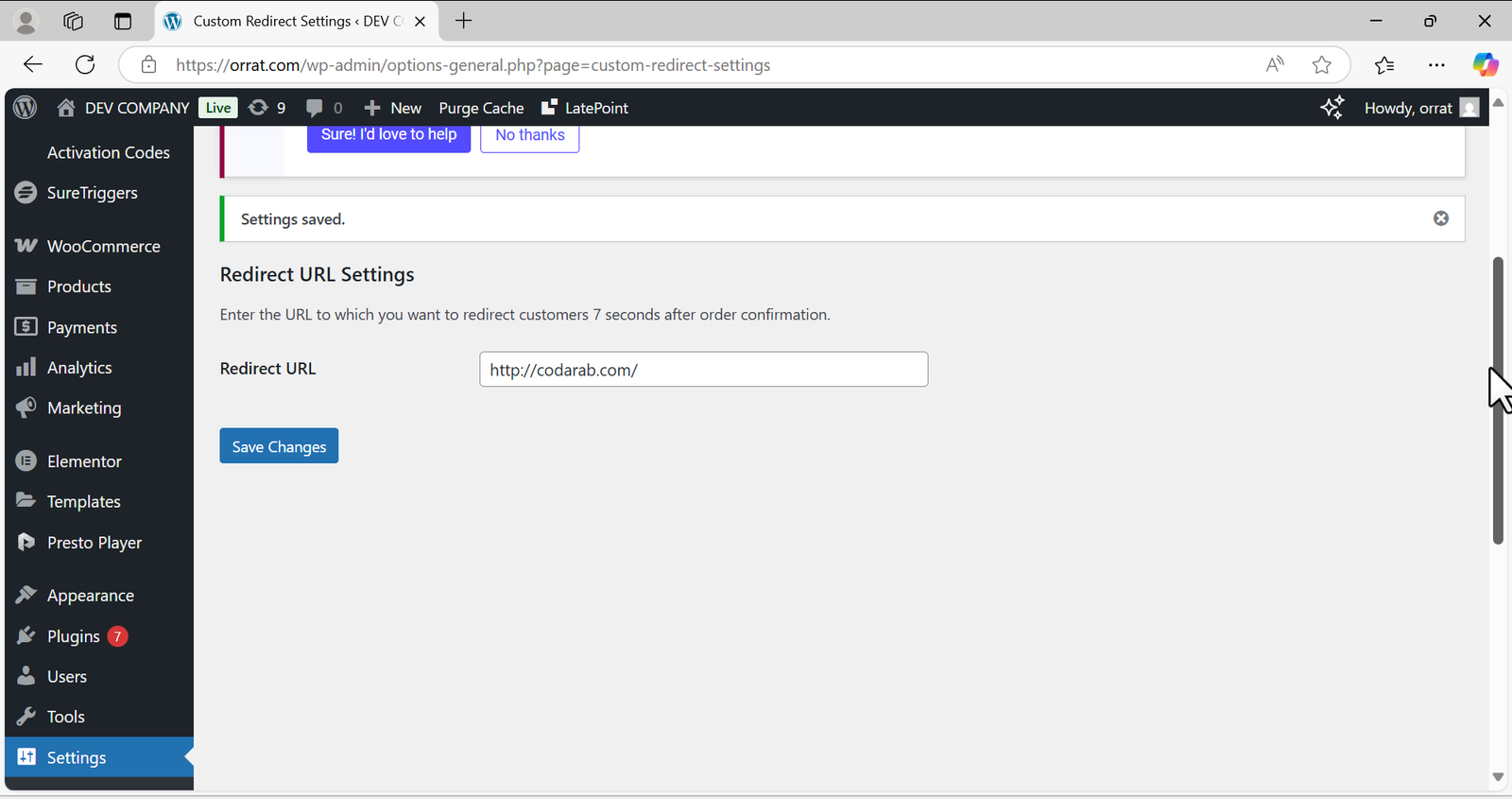This screenshot has height=799, width=1512.
Task: Open the Appearance menu item
Action: [x=99, y=596]
